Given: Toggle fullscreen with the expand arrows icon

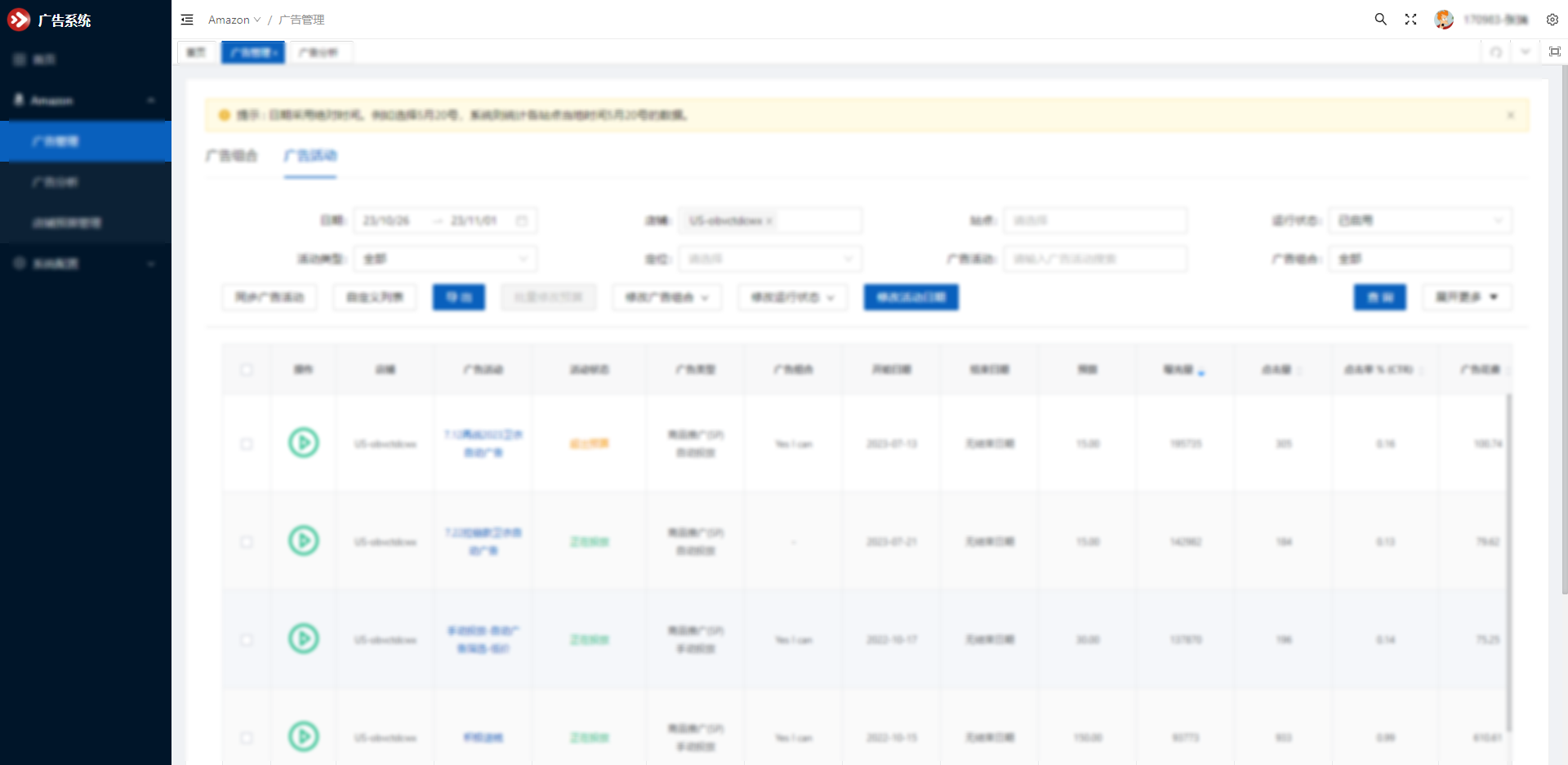Looking at the screenshot, I should pos(1410,20).
